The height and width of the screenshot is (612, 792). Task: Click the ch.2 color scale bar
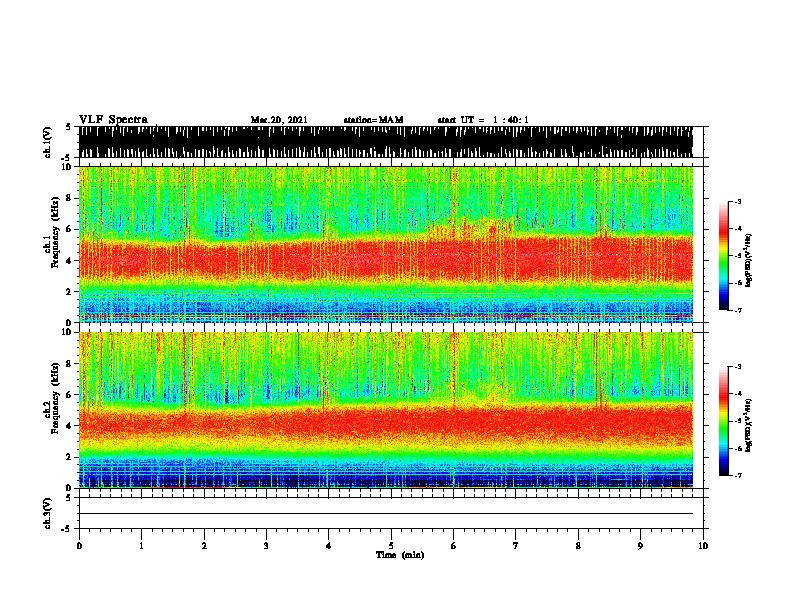[x=724, y=421]
